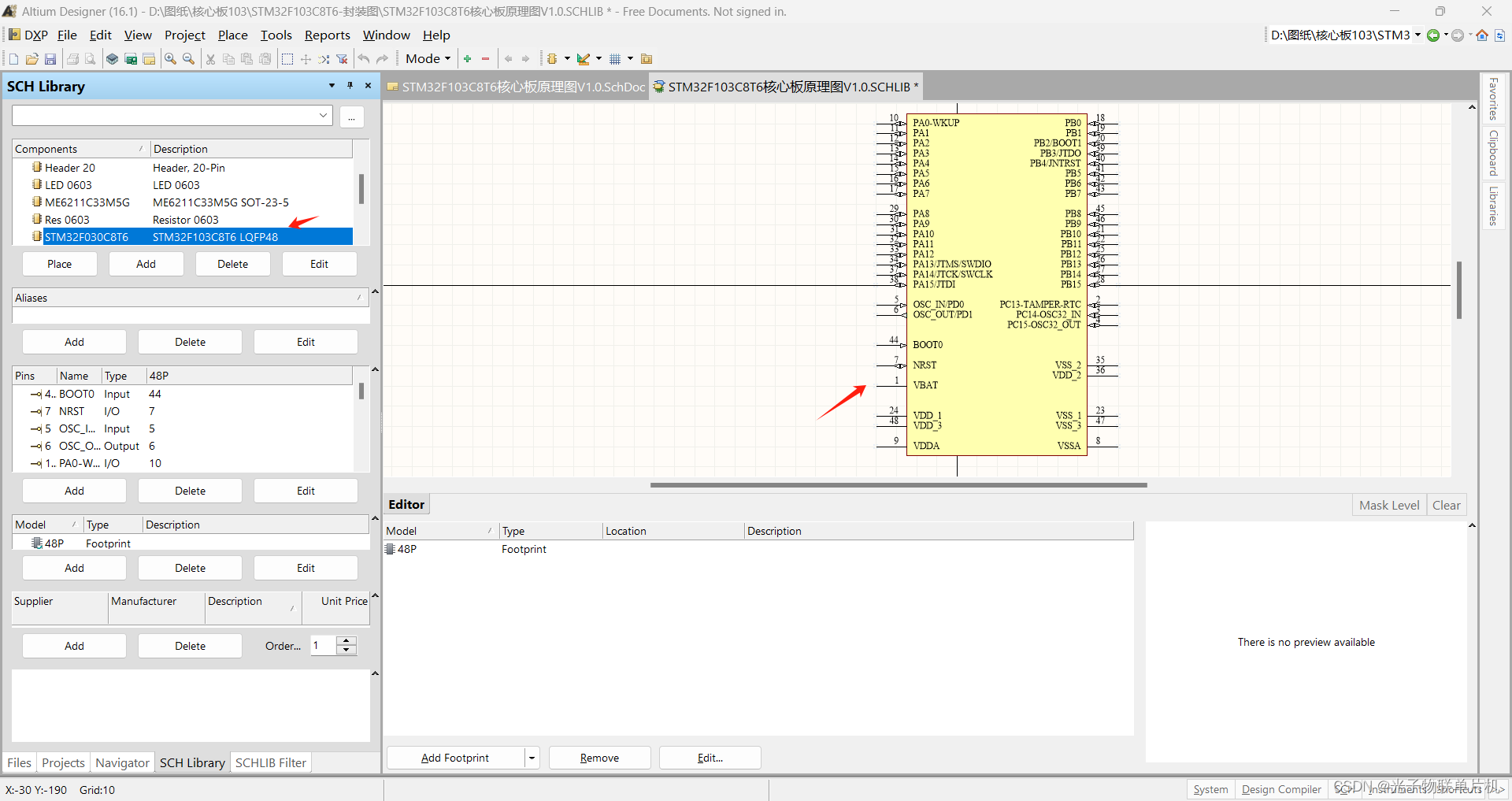Switch to the Projects panel tab

pos(63,762)
